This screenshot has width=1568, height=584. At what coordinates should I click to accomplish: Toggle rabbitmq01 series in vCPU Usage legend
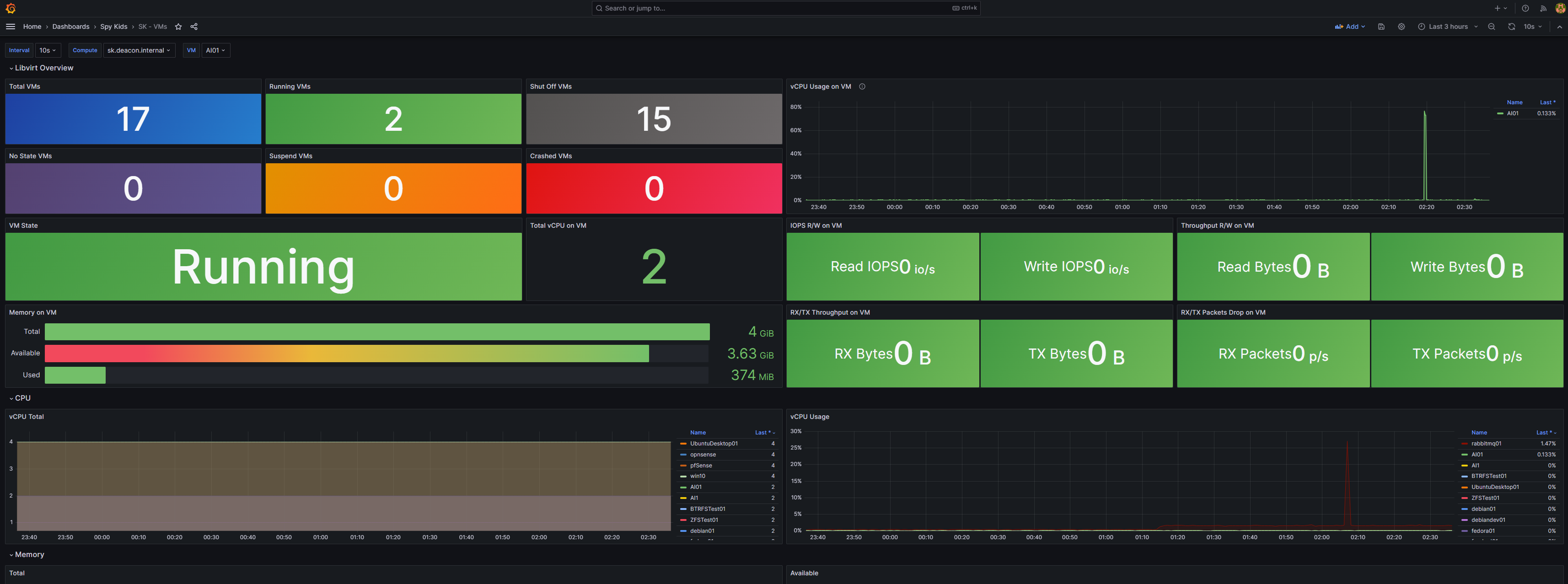(1487, 444)
